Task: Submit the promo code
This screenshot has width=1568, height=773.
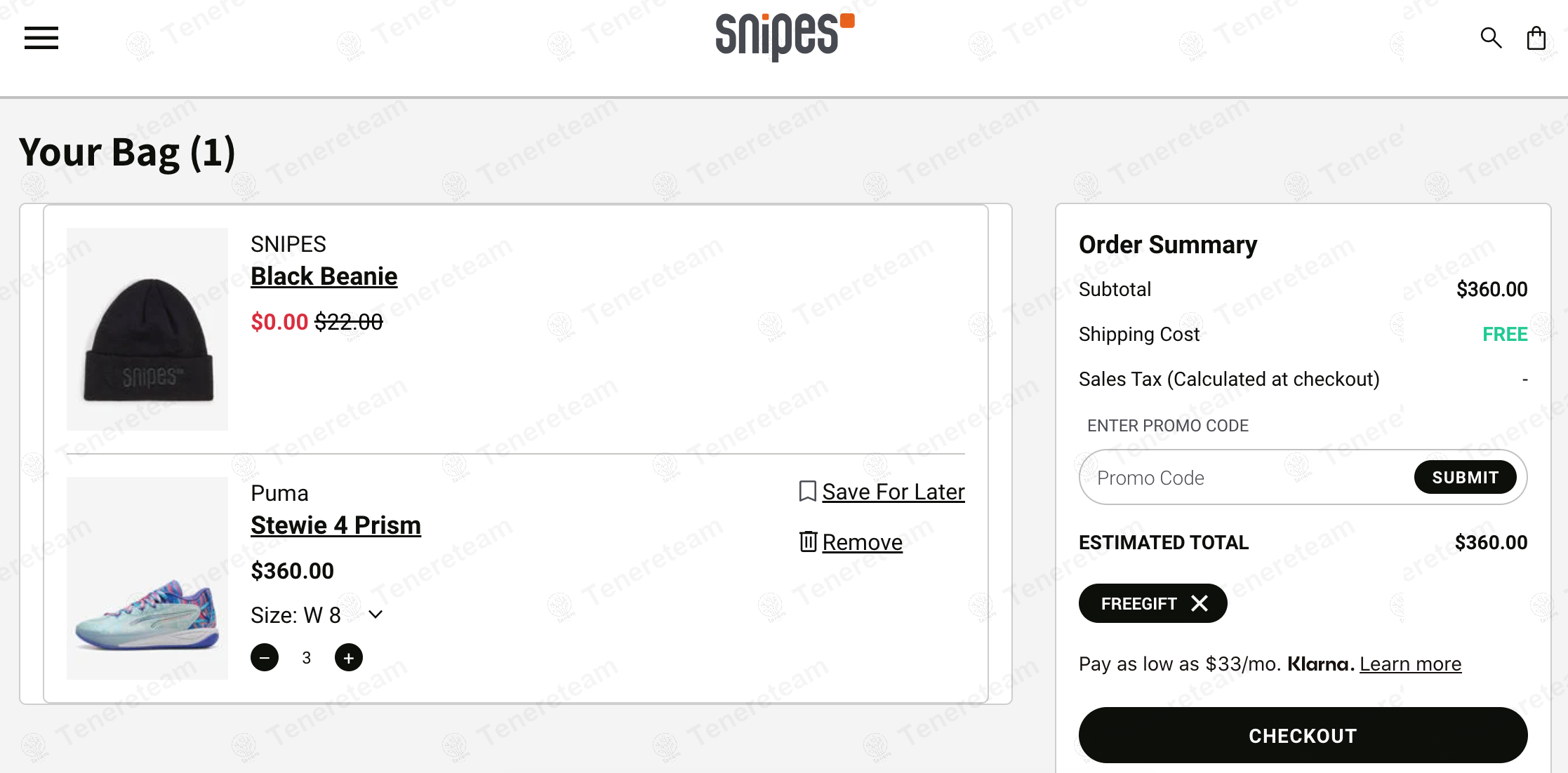Action: [x=1465, y=478]
